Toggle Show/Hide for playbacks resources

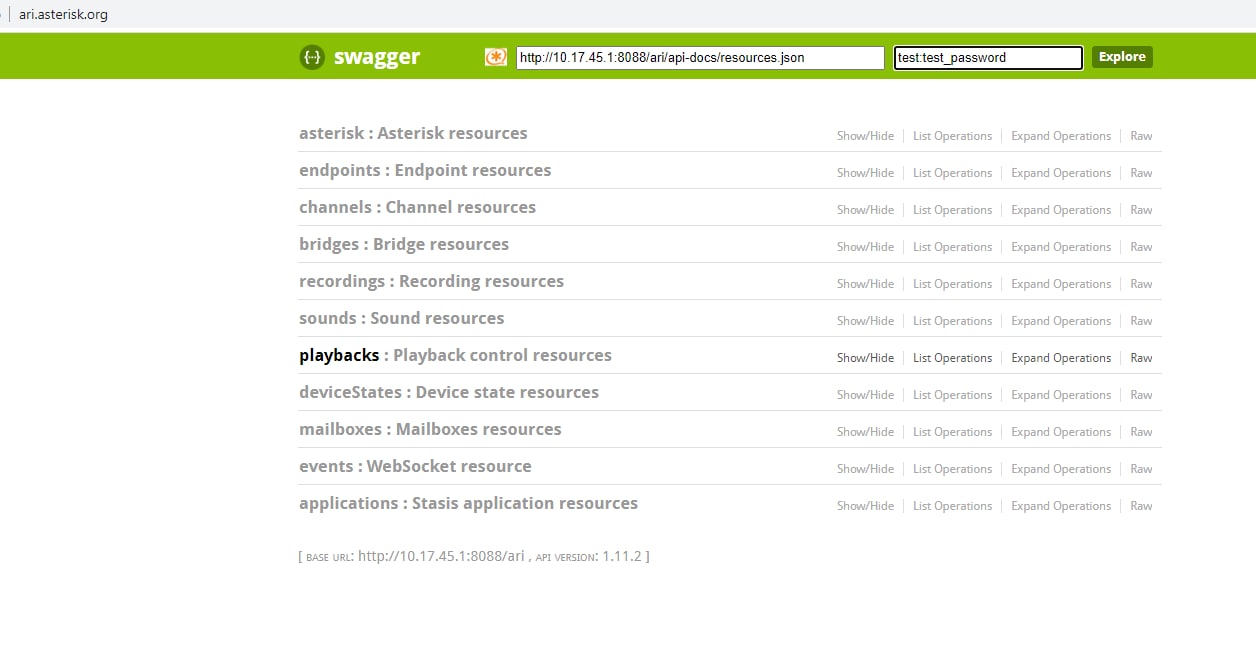click(865, 358)
